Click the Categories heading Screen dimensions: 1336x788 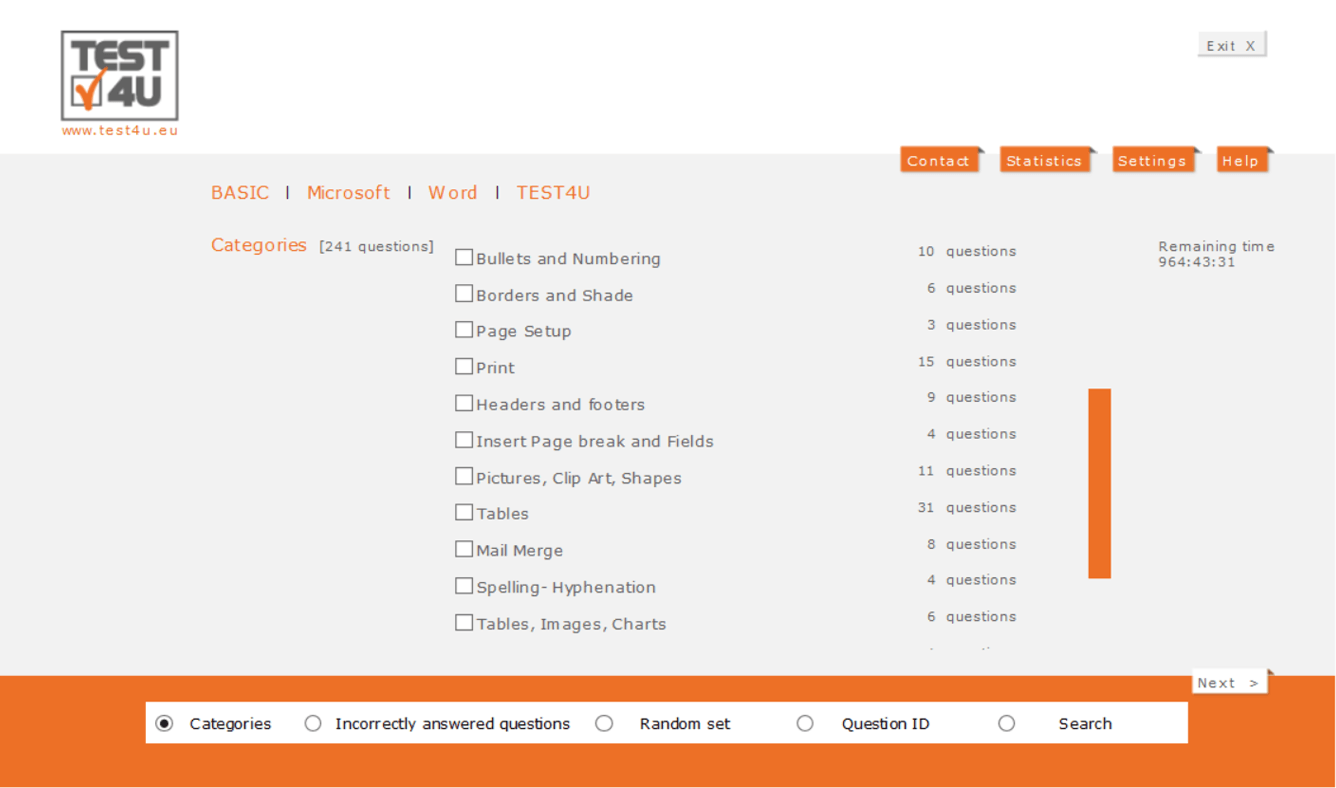pyautogui.click(x=258, y=245)
